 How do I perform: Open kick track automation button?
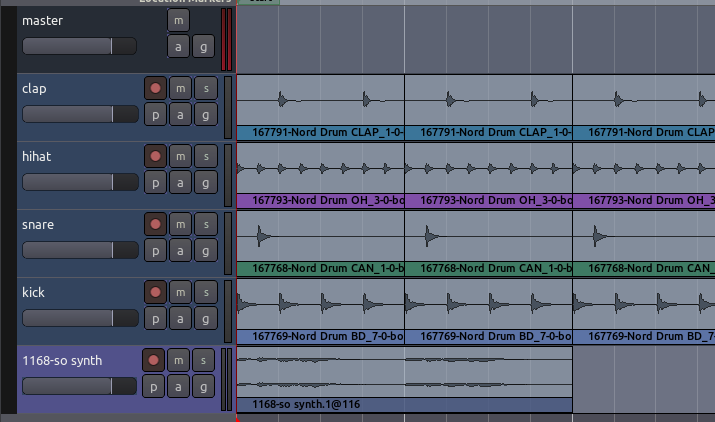181,318
